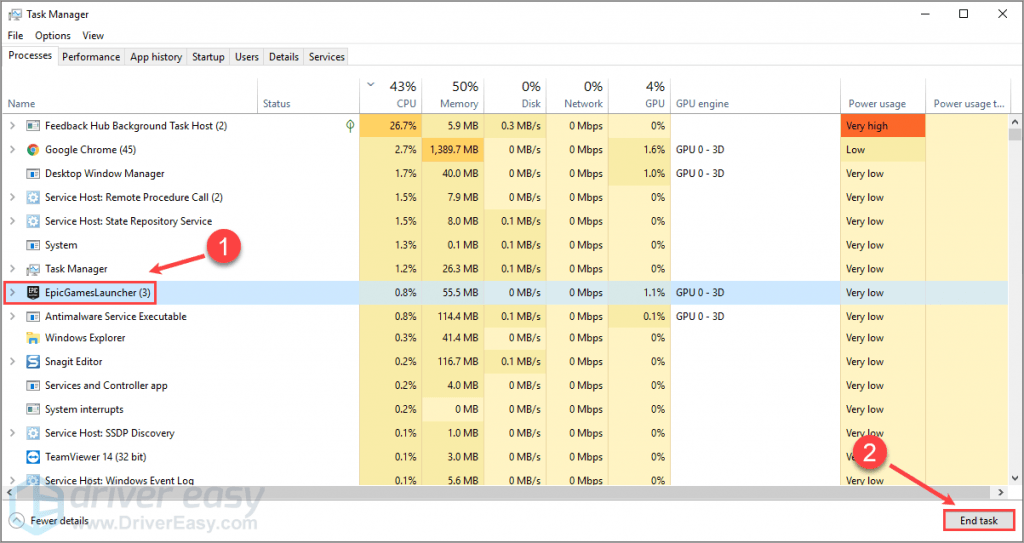Open the Options menu
The image size is (1024, 543).
pyautogui.click(x=52, y=35)
